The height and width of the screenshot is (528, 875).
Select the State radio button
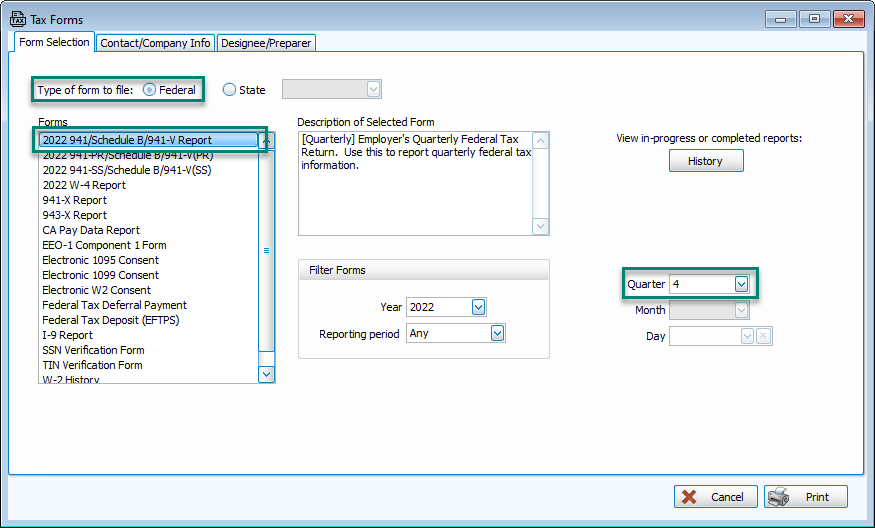point(229,90)
